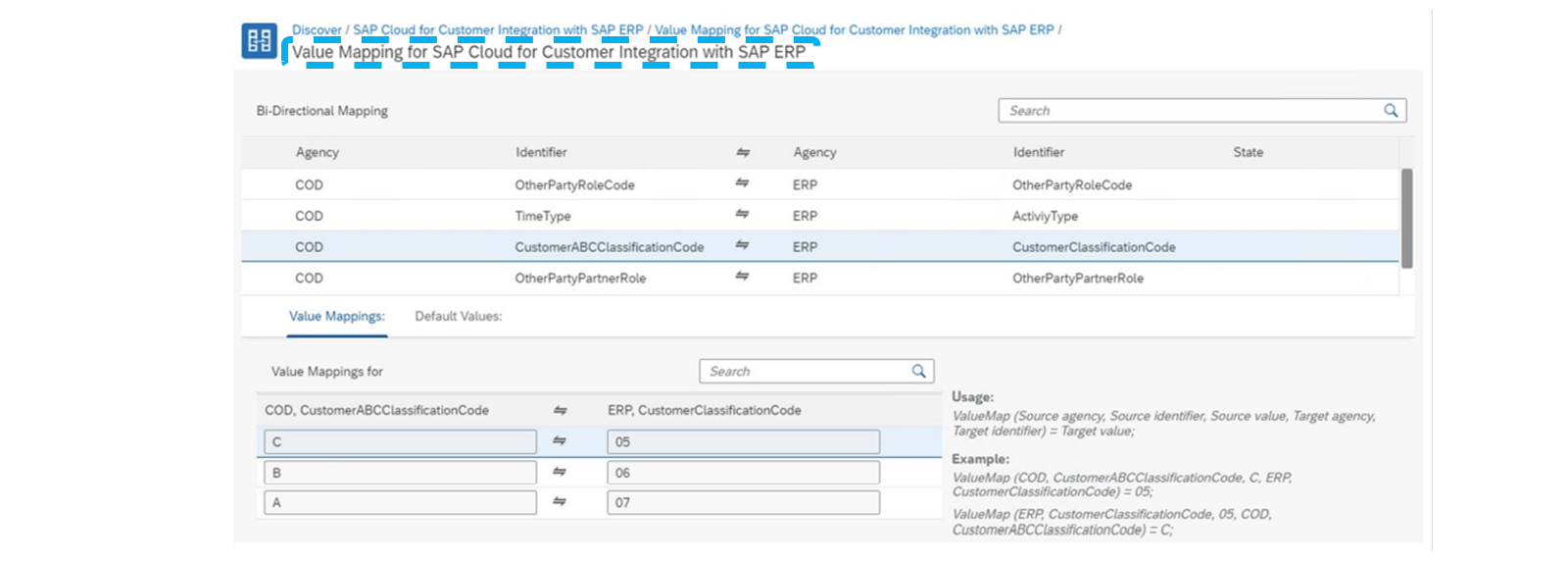Click the Bi-Directional Mapping search magnifier icon
1568x561 pixels.
point(1391,111)
